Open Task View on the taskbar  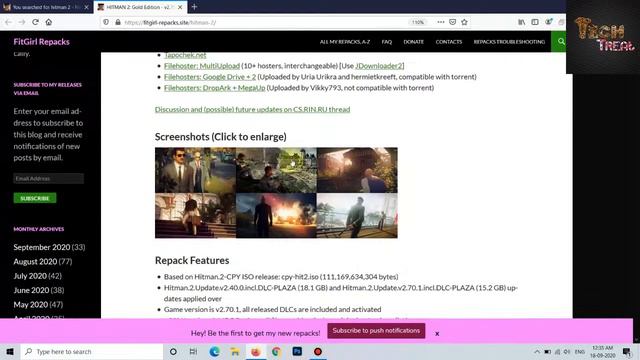(193, 351)
